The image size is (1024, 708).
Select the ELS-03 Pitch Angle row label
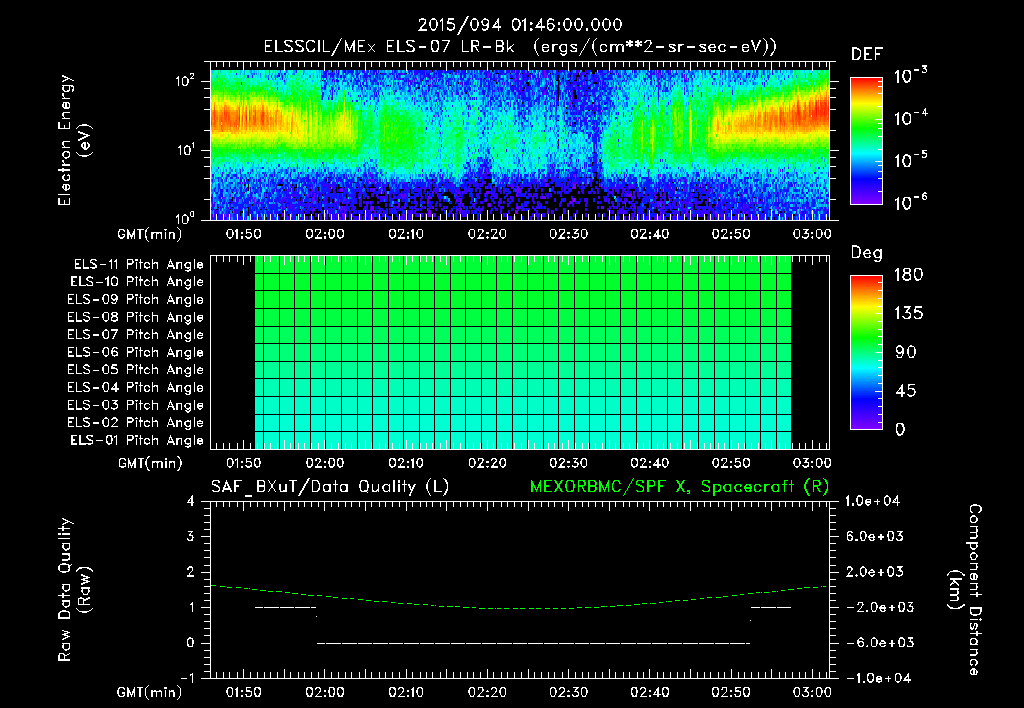(x=136, y=405)
